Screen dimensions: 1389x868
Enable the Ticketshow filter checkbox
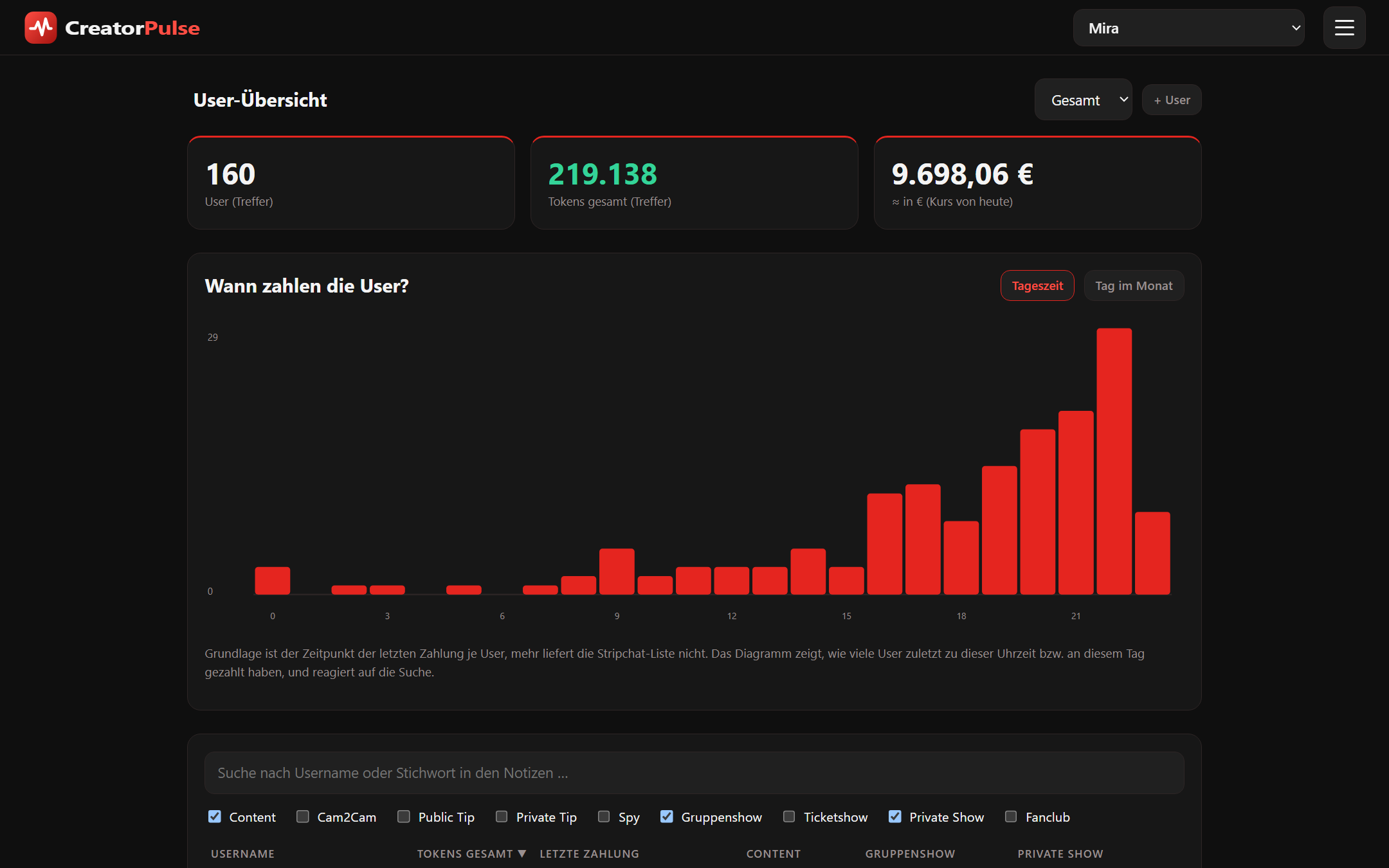[789, 817]
